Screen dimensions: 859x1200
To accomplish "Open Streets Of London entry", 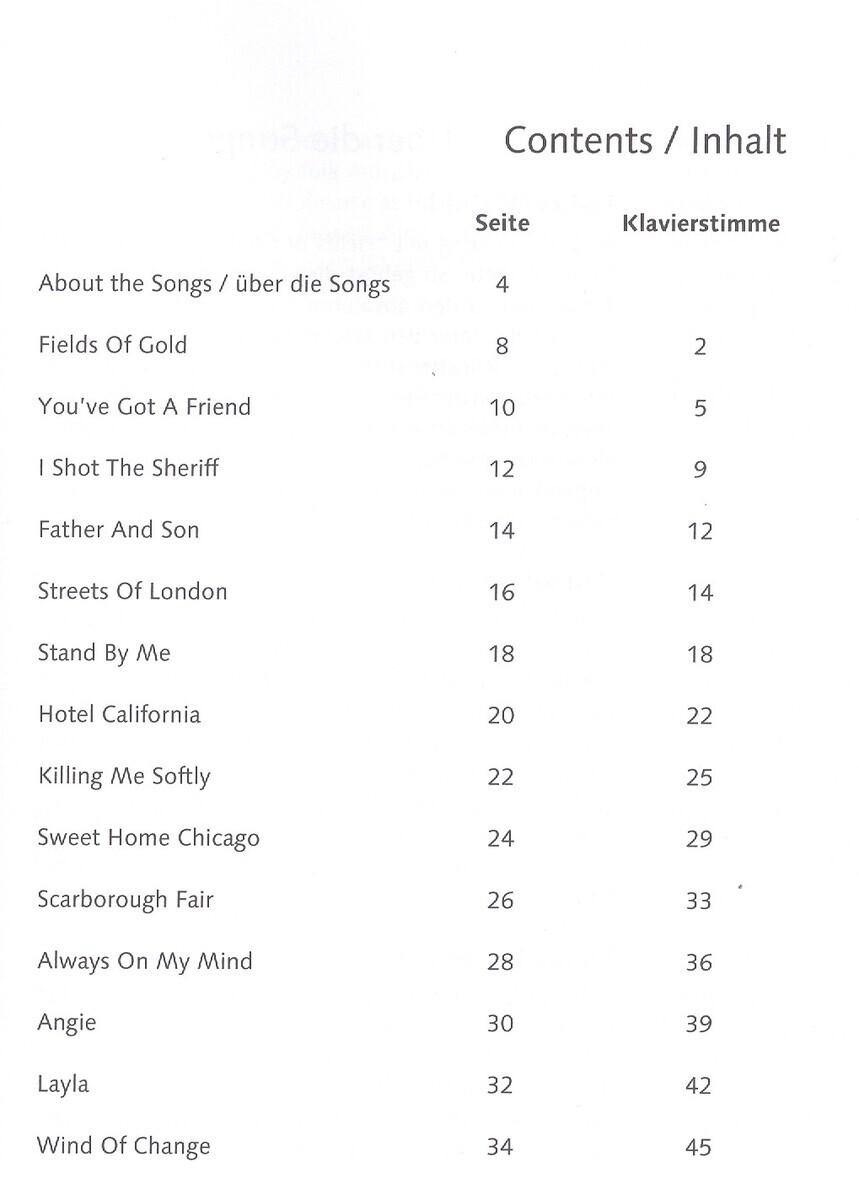I will coord(132,591).
